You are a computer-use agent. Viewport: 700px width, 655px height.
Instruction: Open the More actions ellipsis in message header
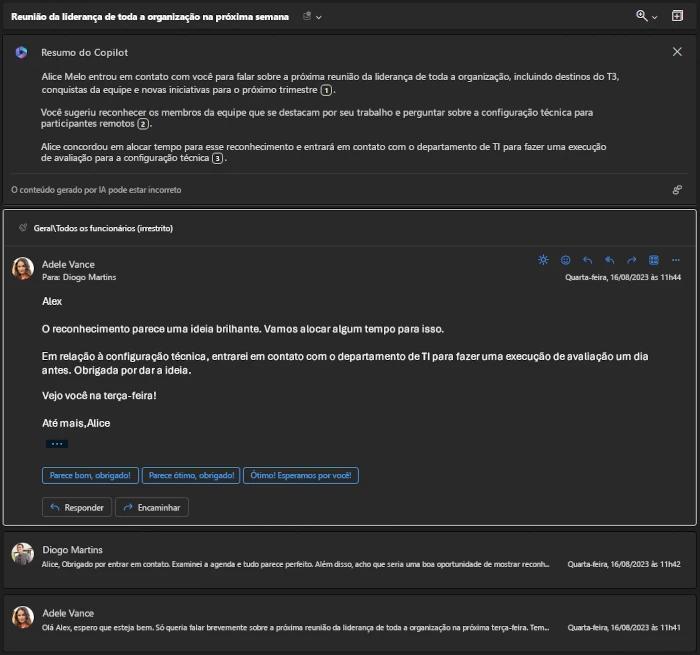pos(675,260)
